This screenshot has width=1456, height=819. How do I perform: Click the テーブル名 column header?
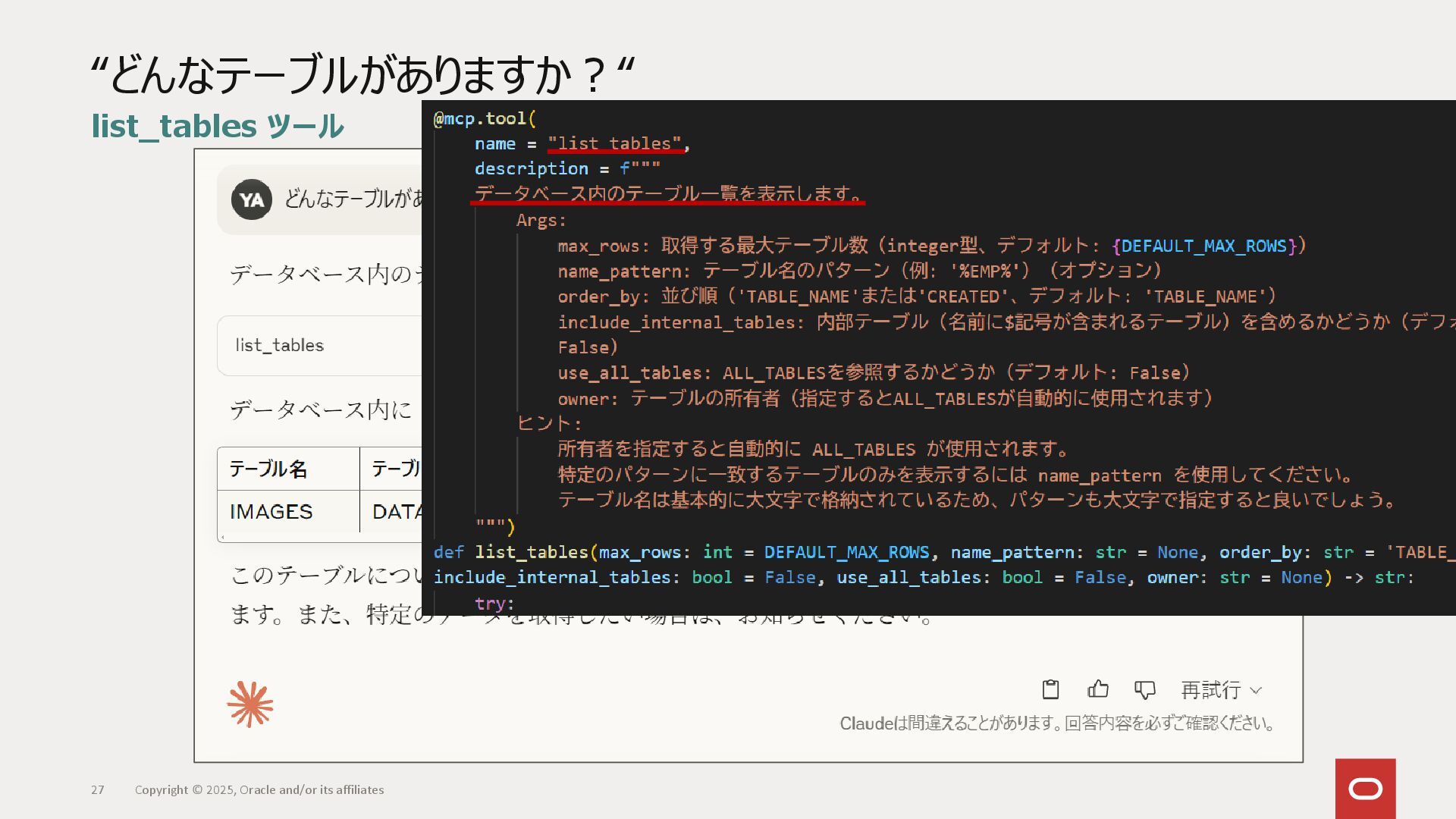coord(268,469)
